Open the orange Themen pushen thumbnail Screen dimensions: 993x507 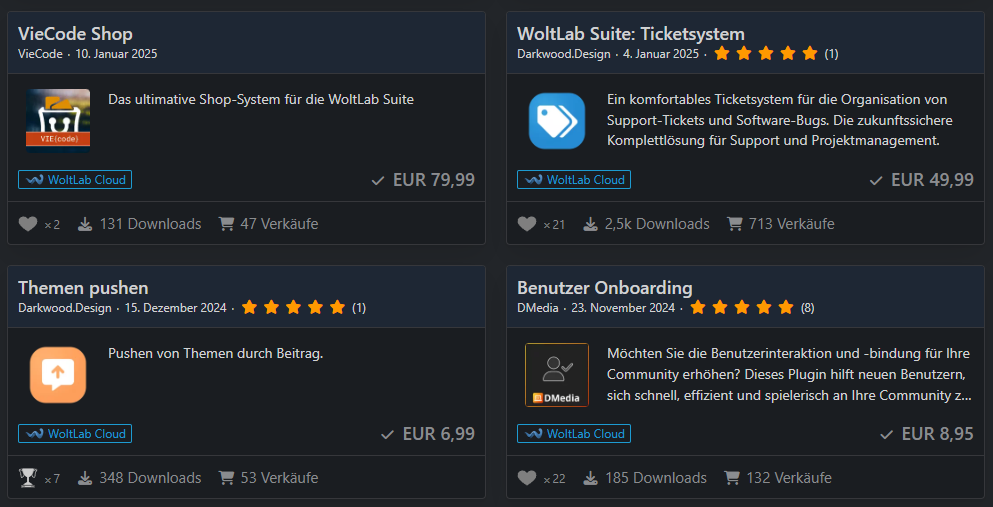(x=58, y=374)
